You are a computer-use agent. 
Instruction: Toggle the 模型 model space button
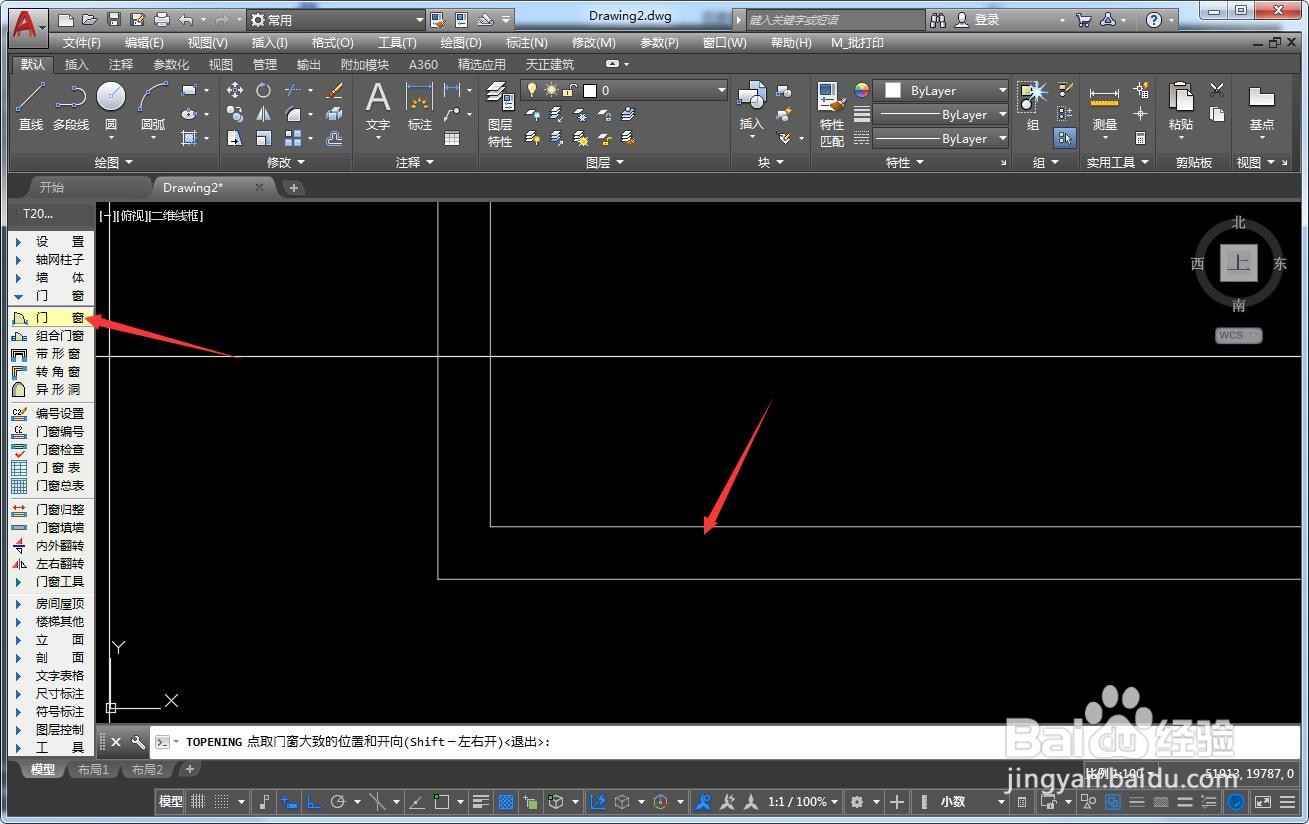tap(171, 801)
